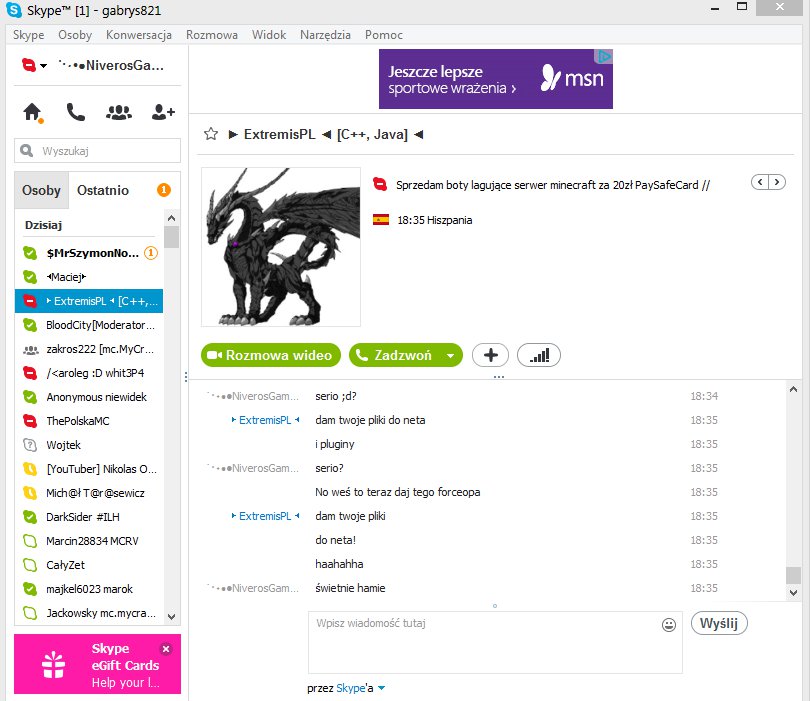Viewport: 810px width, 701px height.
Task: Click contact list scroll up arrow
Action: coord(172,218)
